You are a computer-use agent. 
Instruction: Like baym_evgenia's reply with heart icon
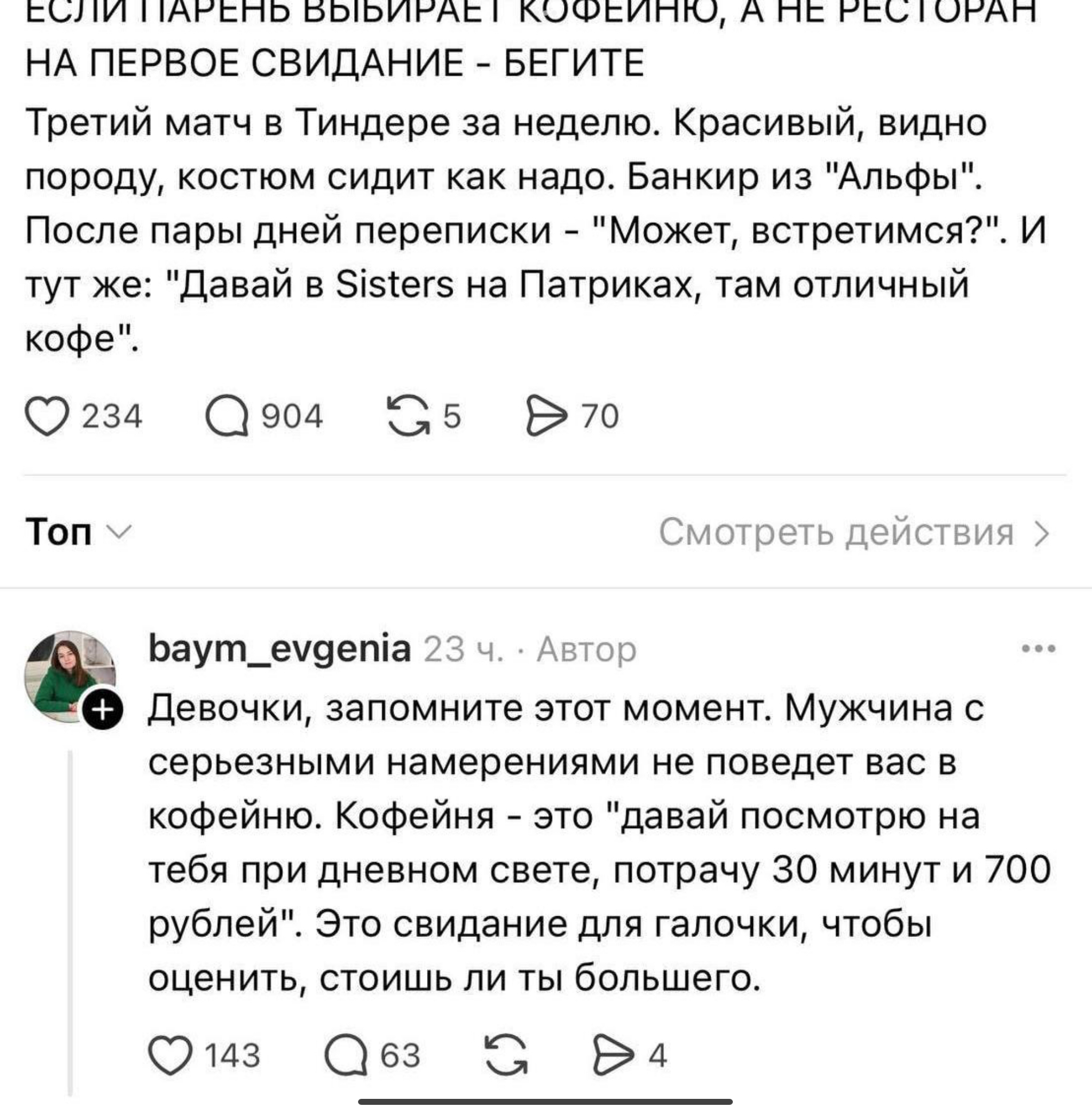170,1054
